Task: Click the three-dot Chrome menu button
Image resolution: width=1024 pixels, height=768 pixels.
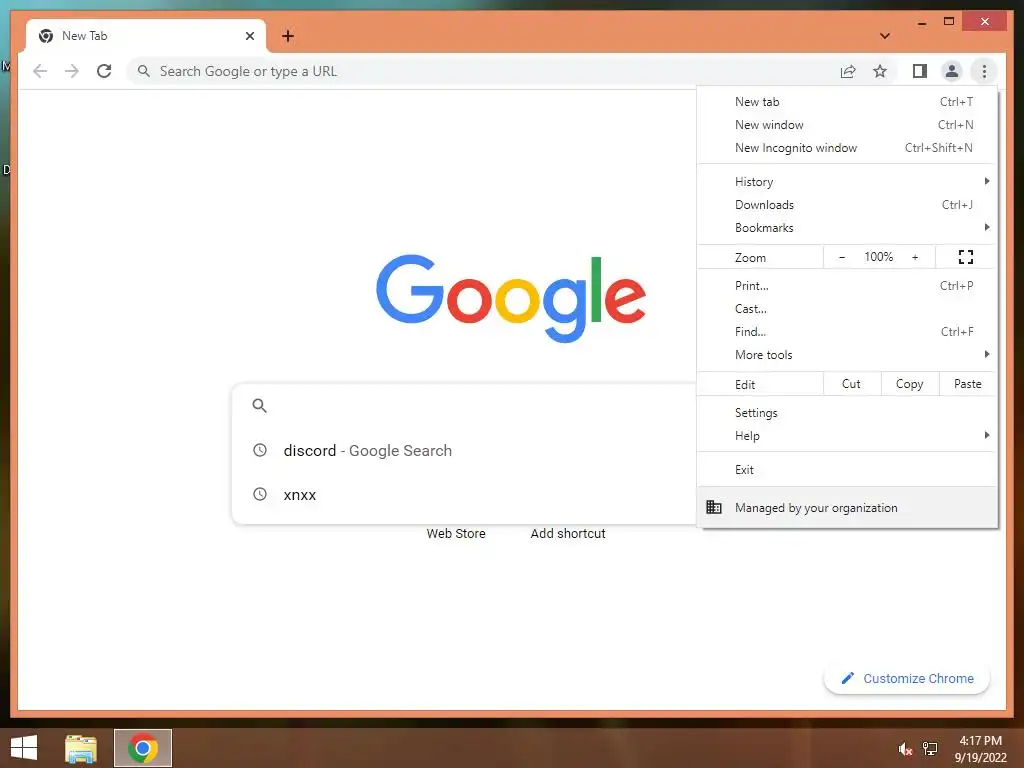Action: 984,71
